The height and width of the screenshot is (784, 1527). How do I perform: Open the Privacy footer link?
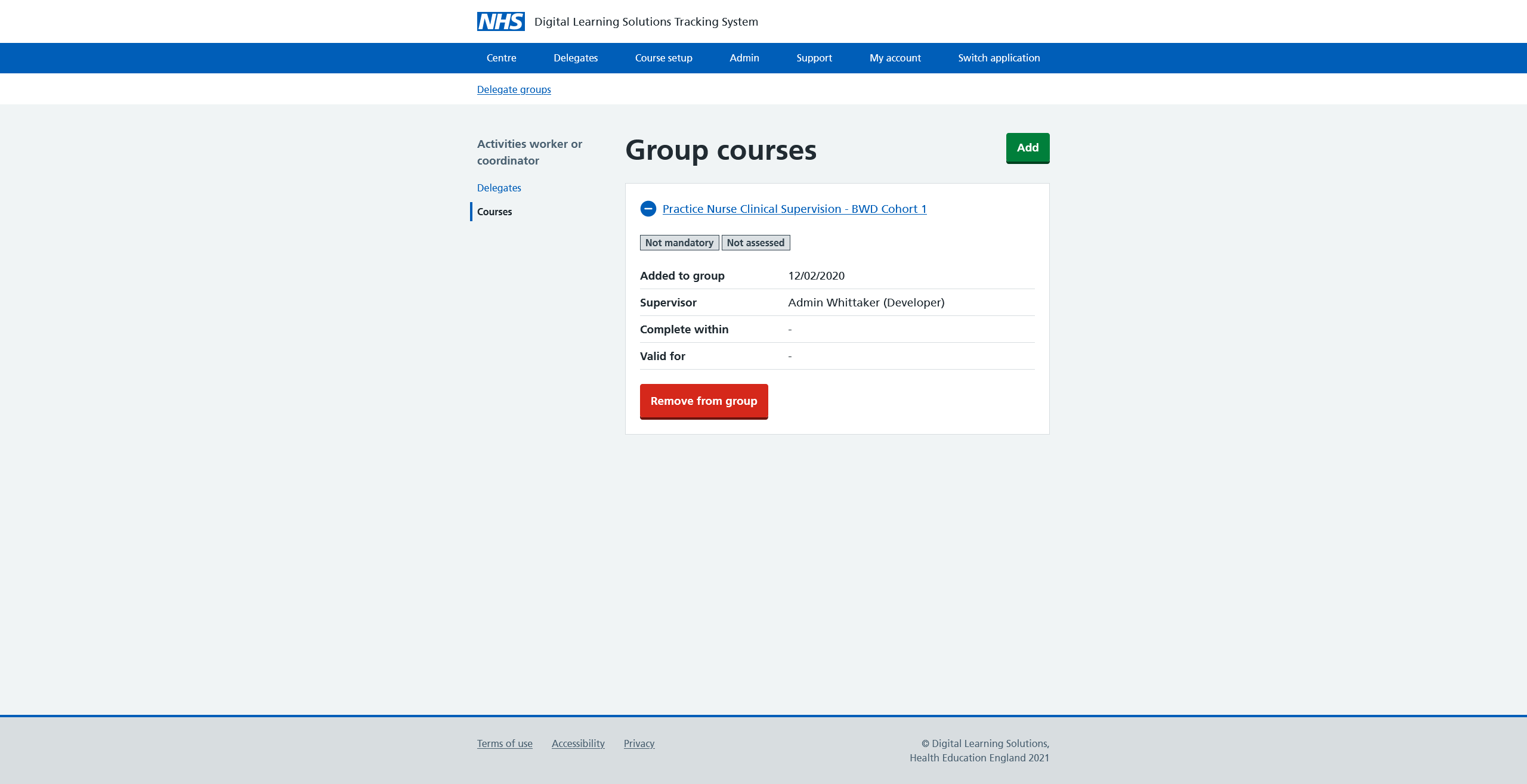(x=639, y=743)
